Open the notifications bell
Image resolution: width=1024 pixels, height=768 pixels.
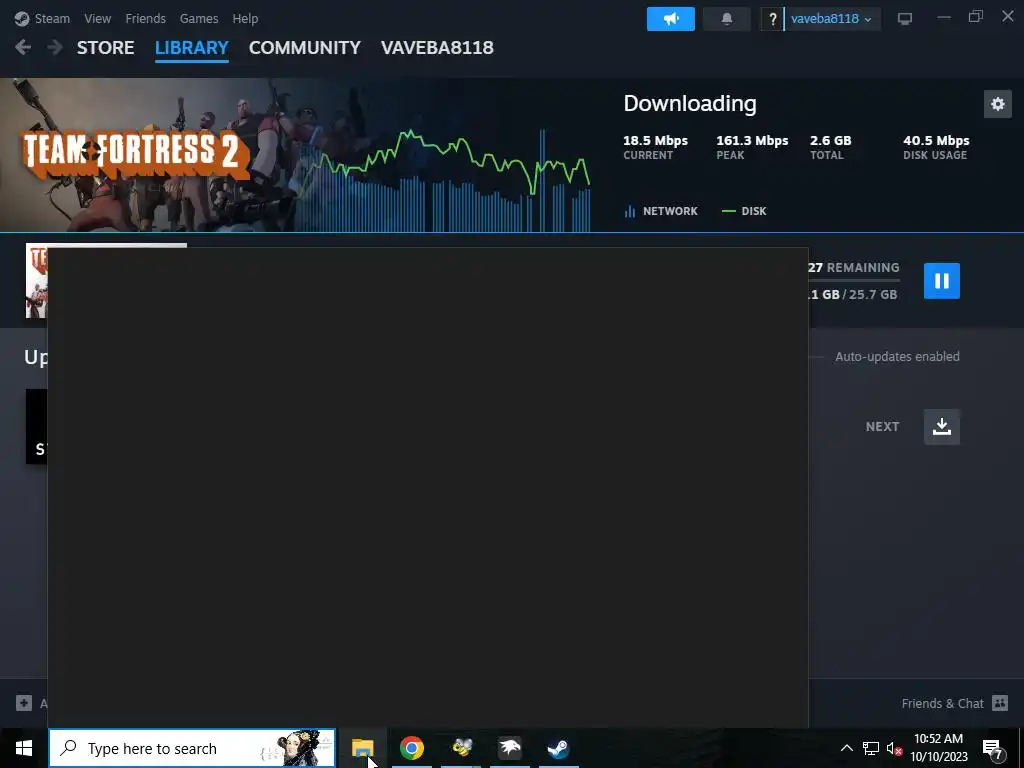[726, 19]
